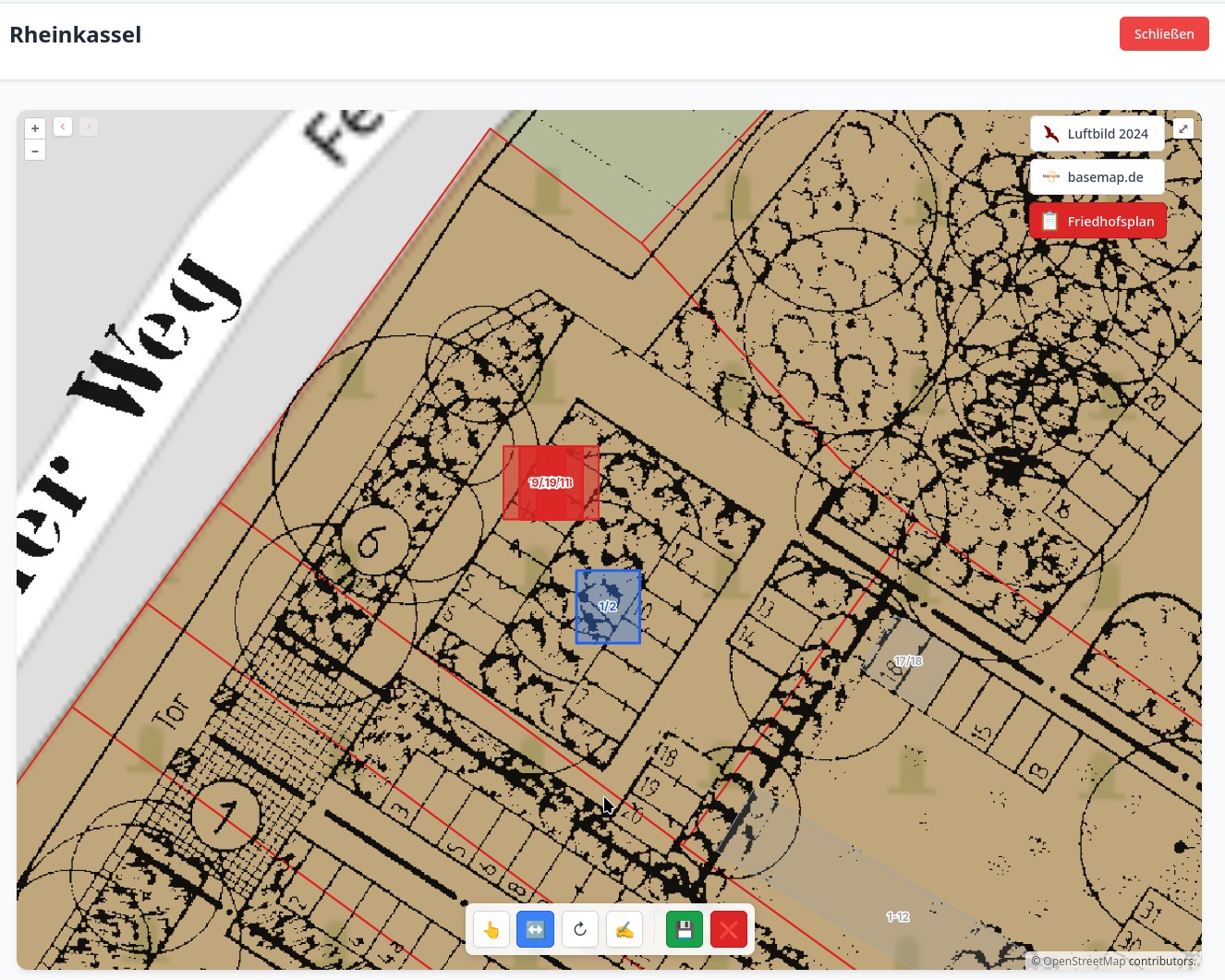The height and width of the screenshot is (980, 1225).
Task: Go forward to next map view
Action: (x=89, y=127)
